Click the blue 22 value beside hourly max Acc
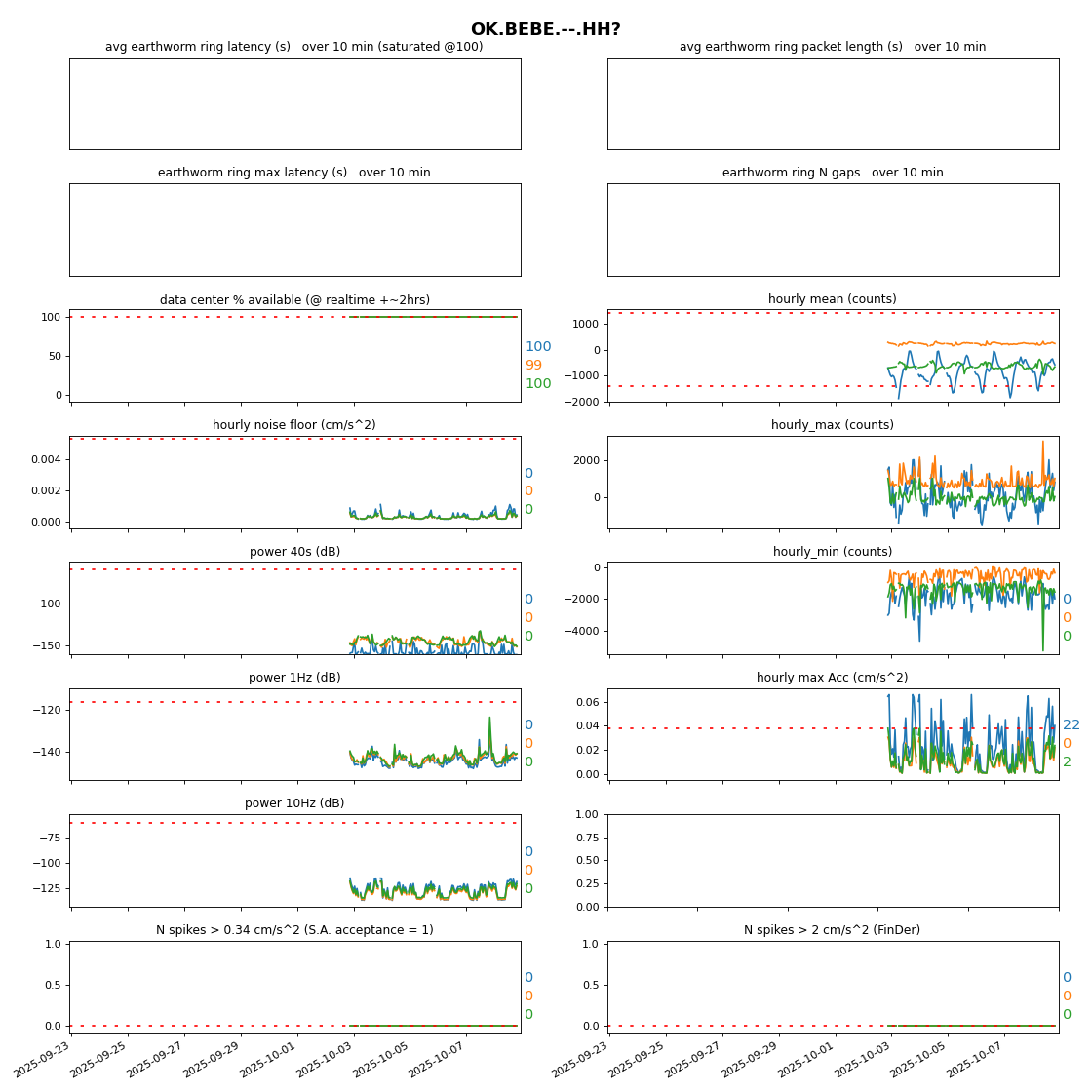Viewport: 1092px width, 1092px height. [x=1071, y=725]
